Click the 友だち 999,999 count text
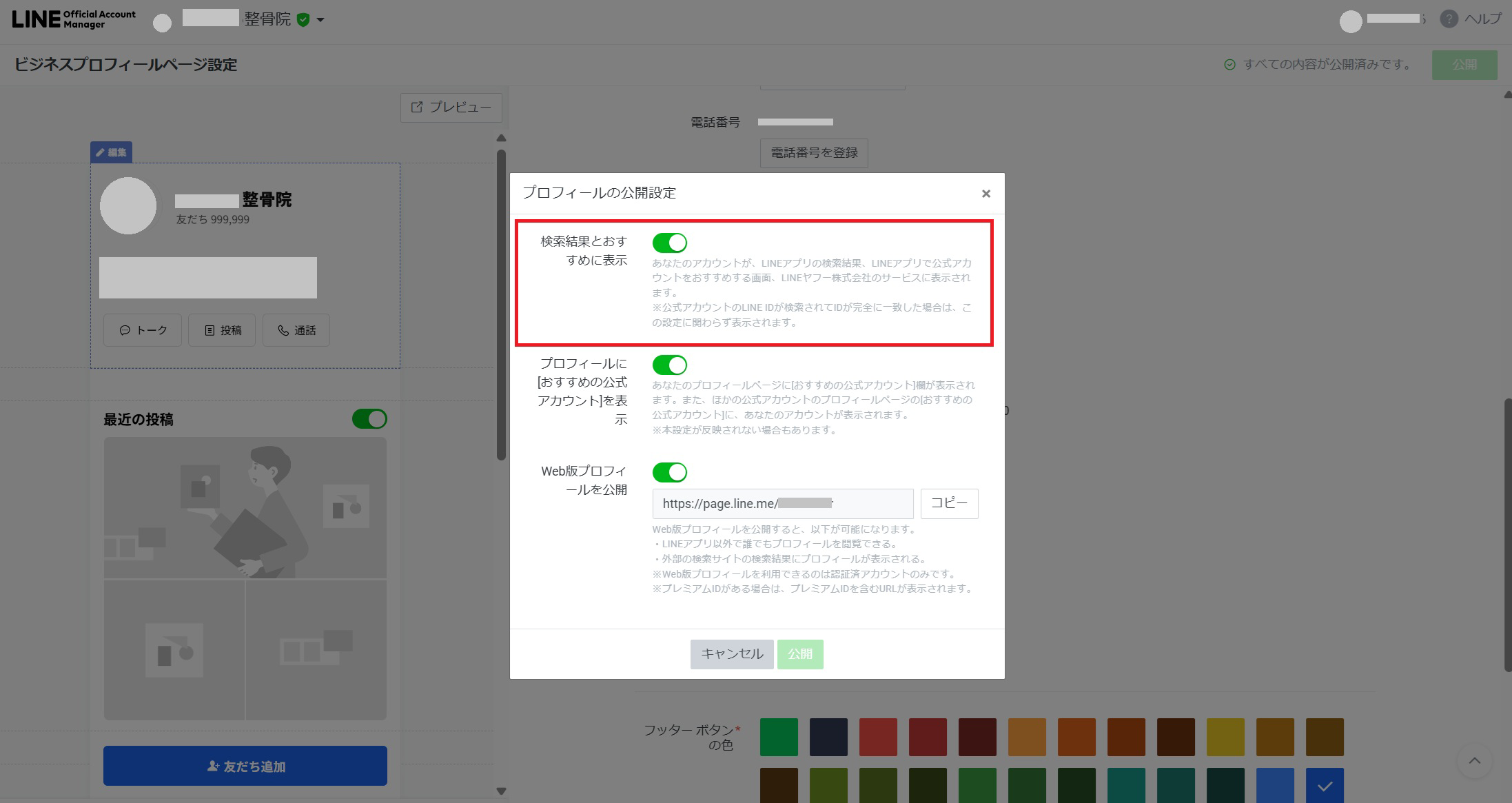The width and height of the screenshot is (1512, 803). [x=212, y=220]
